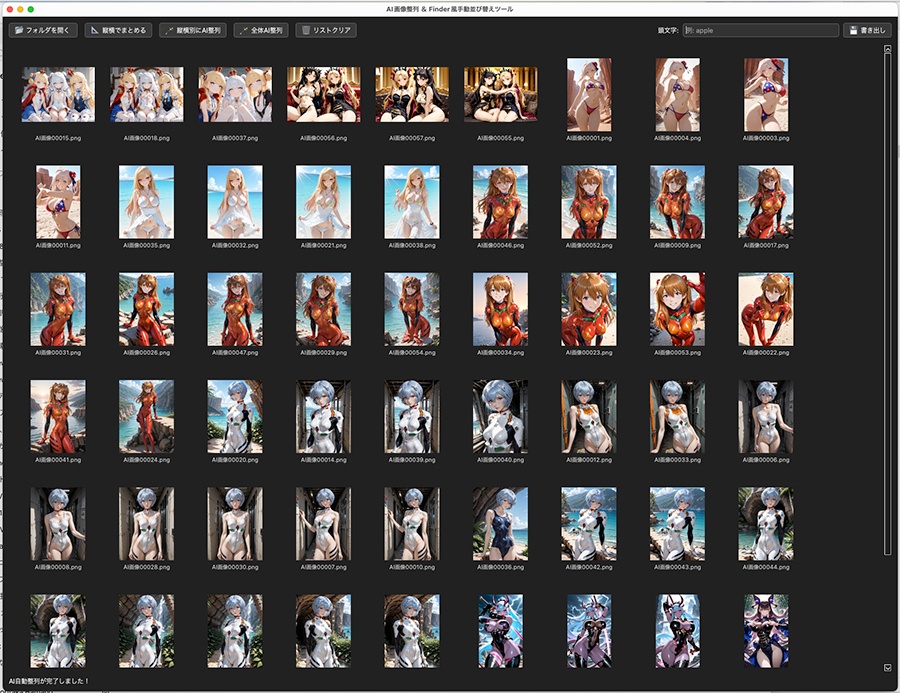Run 縦横別にAI整列 sorting

[193, 30]
